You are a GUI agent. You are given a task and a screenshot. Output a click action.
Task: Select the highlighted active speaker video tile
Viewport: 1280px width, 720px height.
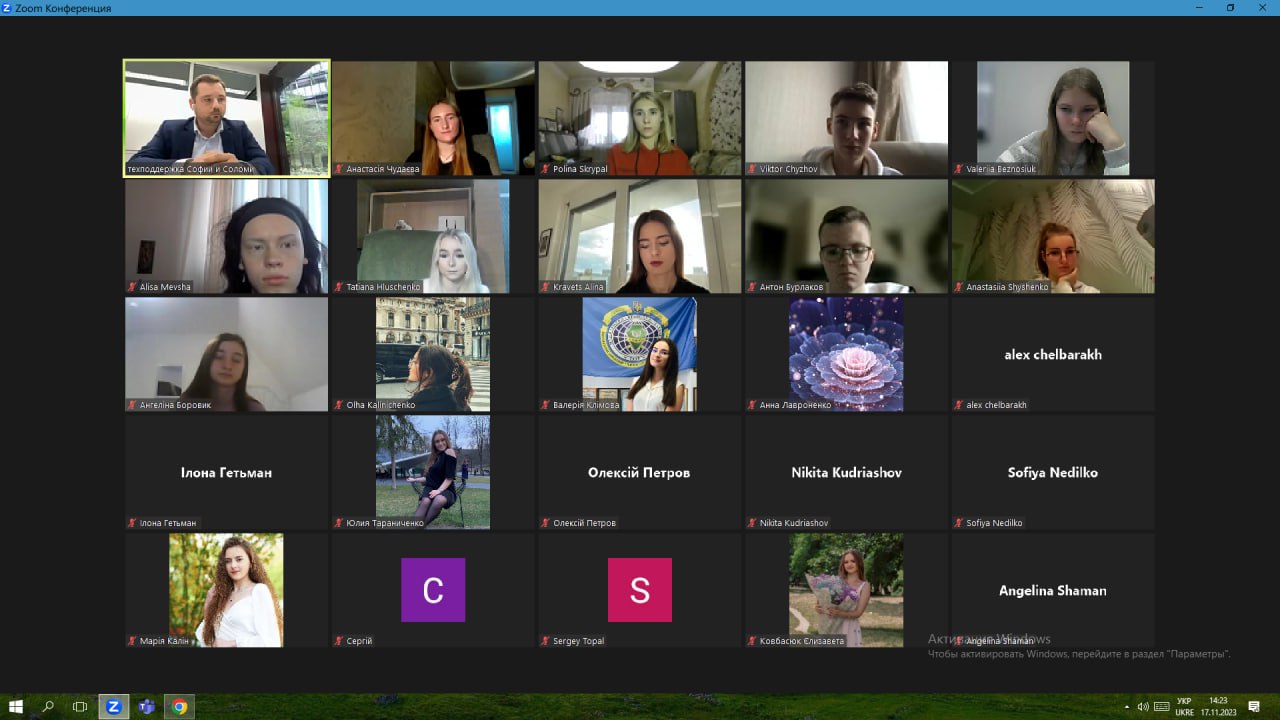226,118
